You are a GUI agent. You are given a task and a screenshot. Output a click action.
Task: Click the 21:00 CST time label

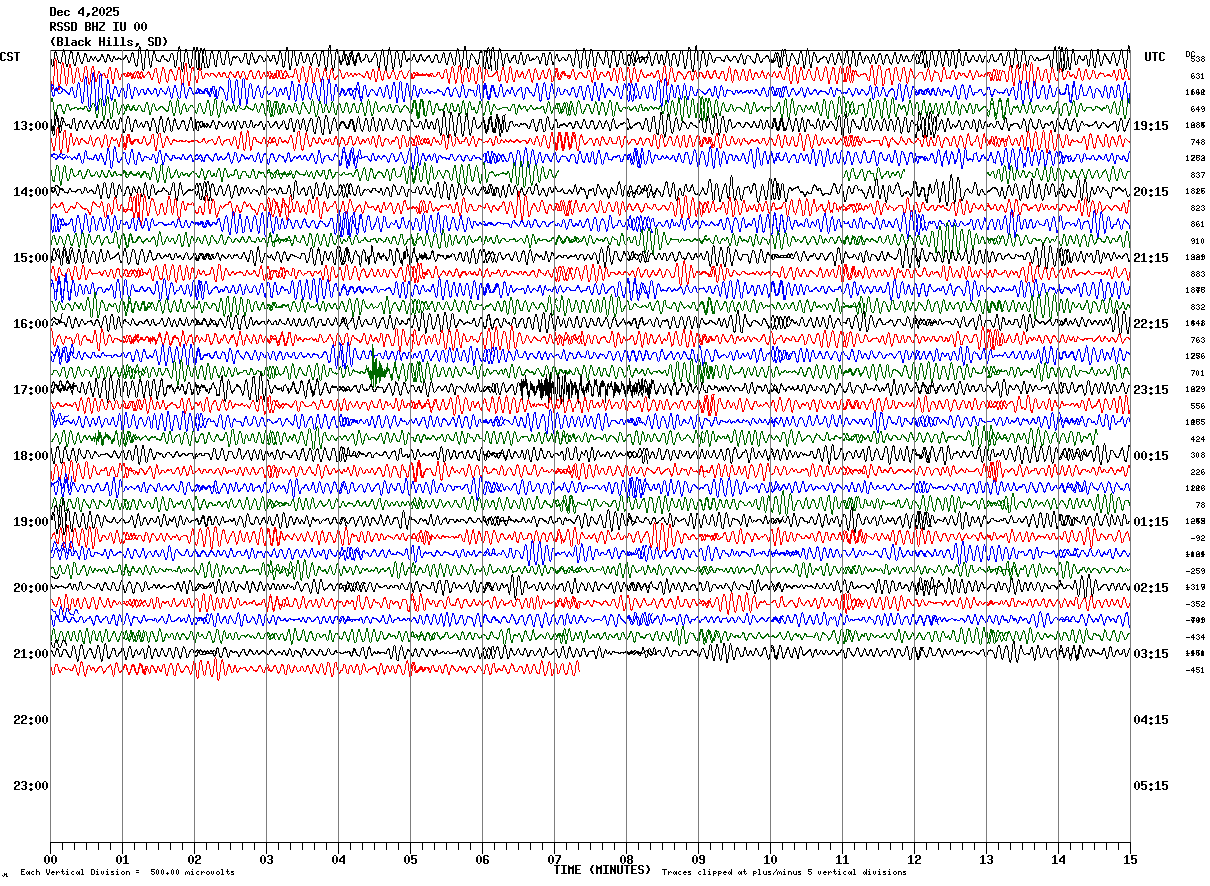pyautogui.click(x=31, y=654)
